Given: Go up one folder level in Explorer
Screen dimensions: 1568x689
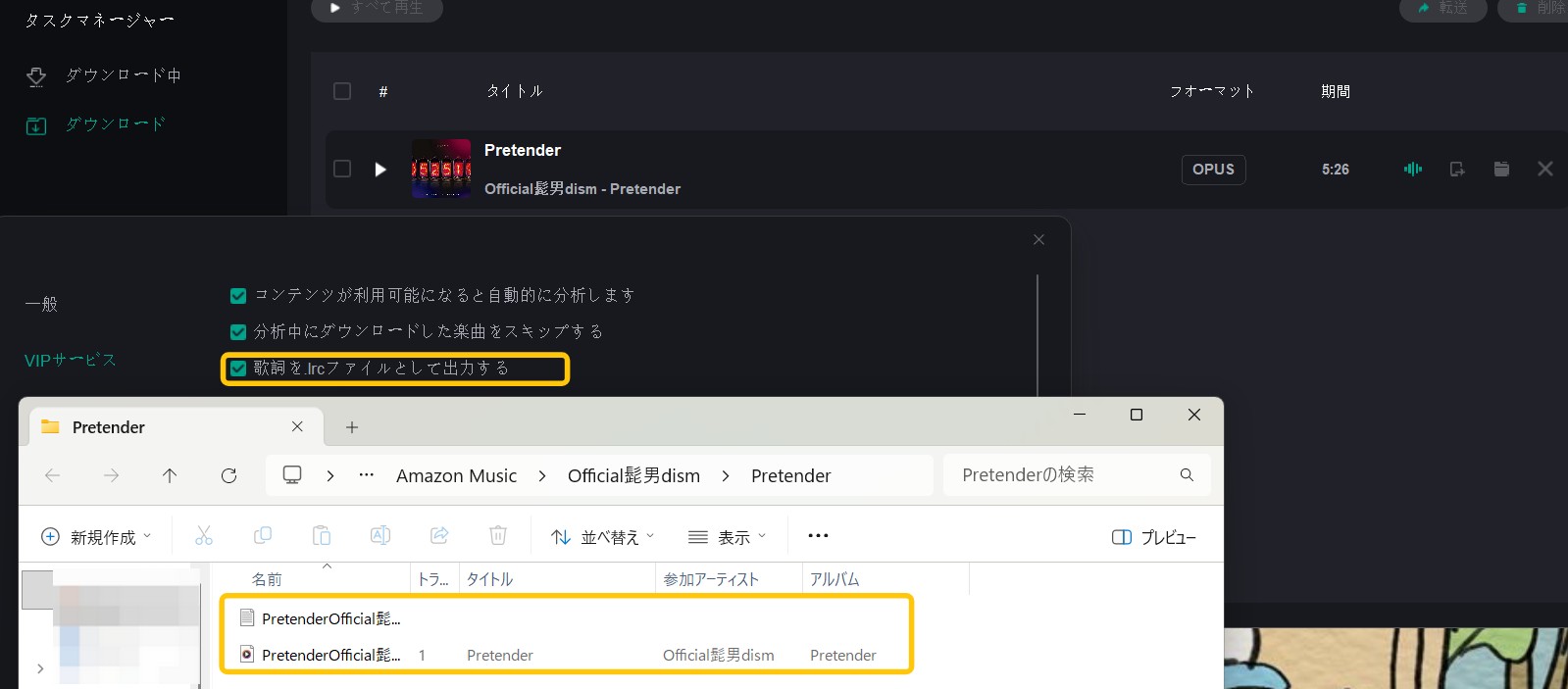Looking at the screenshot, I should [x=170, y=475].
